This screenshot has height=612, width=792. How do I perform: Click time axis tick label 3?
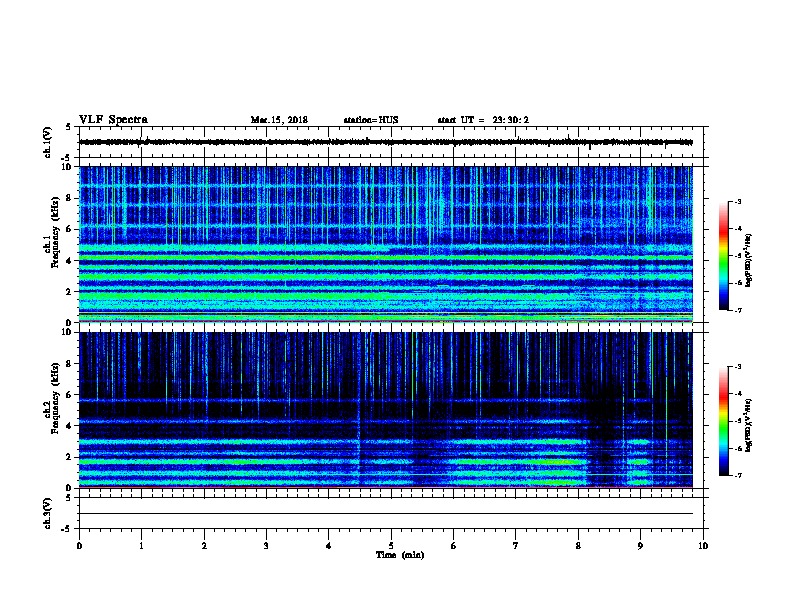pyautogui.click(x=266, y=546)
